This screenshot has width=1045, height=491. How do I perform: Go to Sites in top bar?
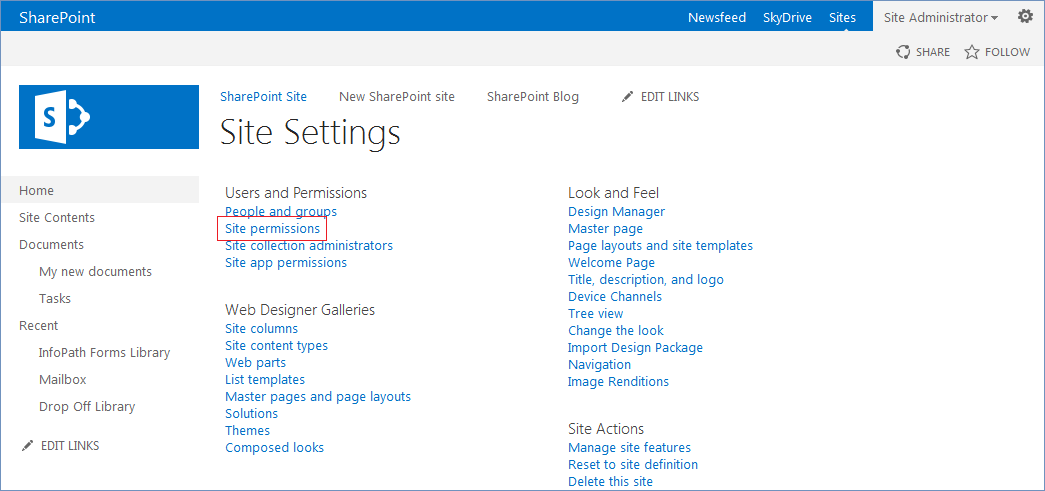coord(842,18)
